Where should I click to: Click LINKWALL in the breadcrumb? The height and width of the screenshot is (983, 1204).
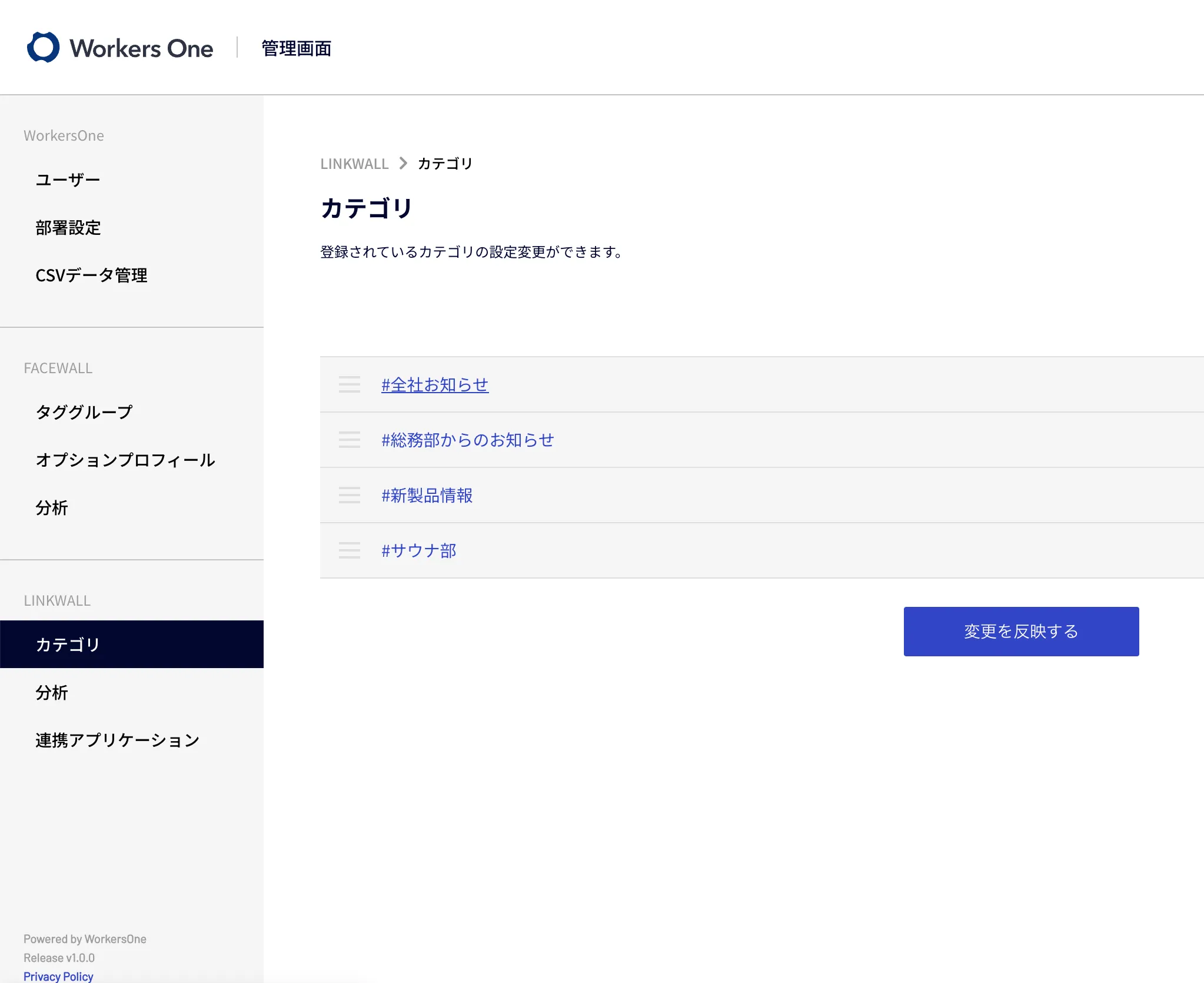pyautogui.click(x=354, y=164)
